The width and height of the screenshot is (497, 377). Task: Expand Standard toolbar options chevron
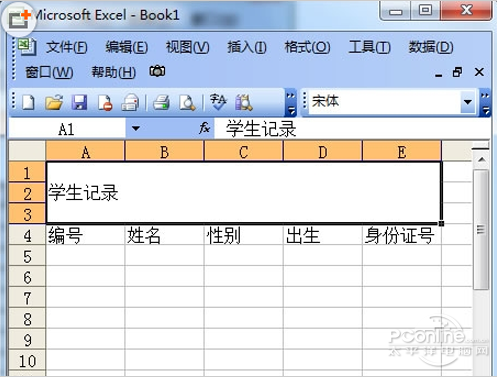(x=291, y=103)
